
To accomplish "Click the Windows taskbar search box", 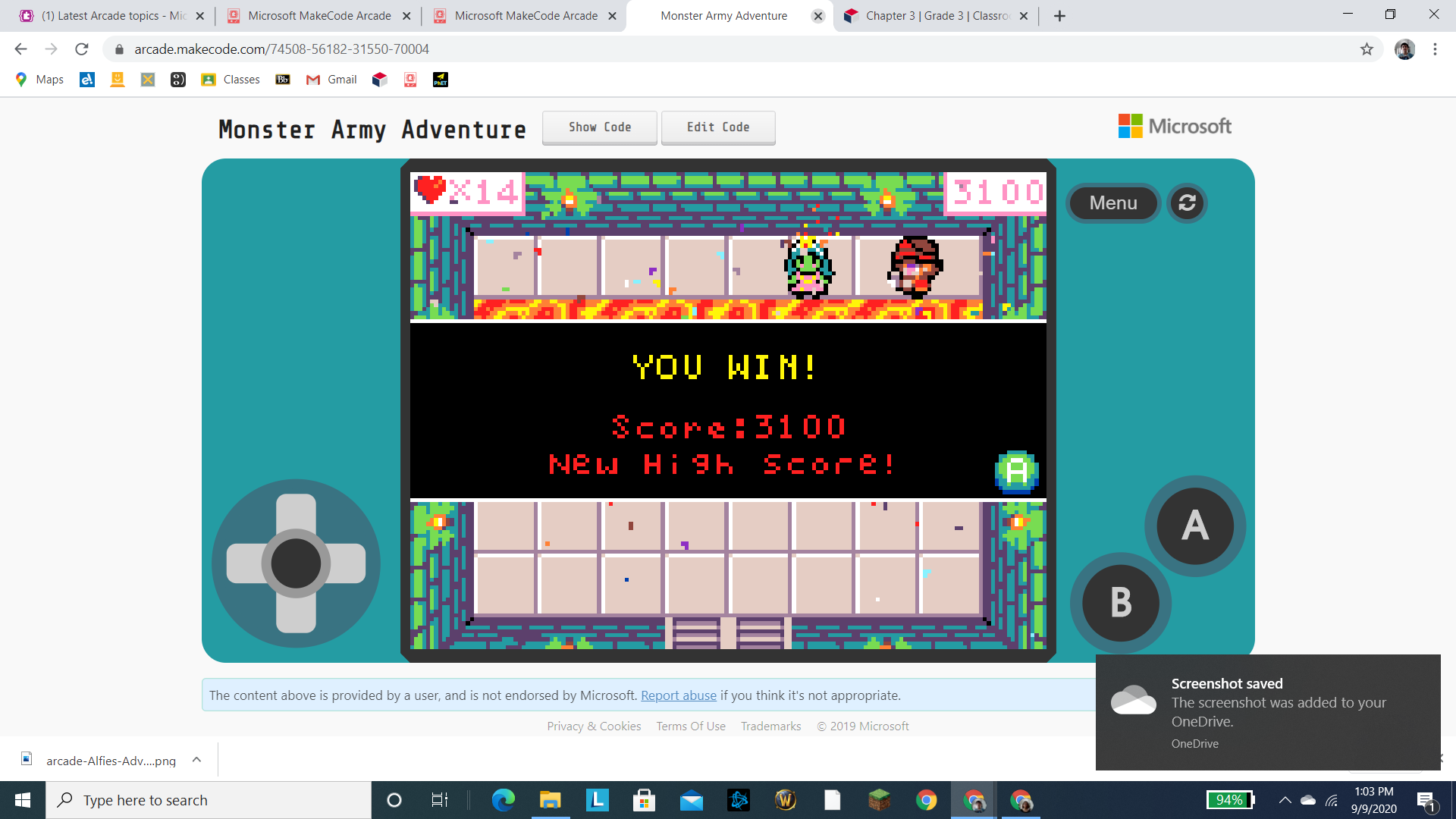I will [x=209, y=800].
